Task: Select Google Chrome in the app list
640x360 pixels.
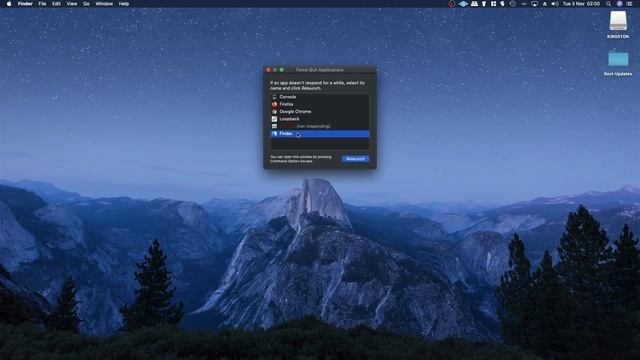Action: 320,111
